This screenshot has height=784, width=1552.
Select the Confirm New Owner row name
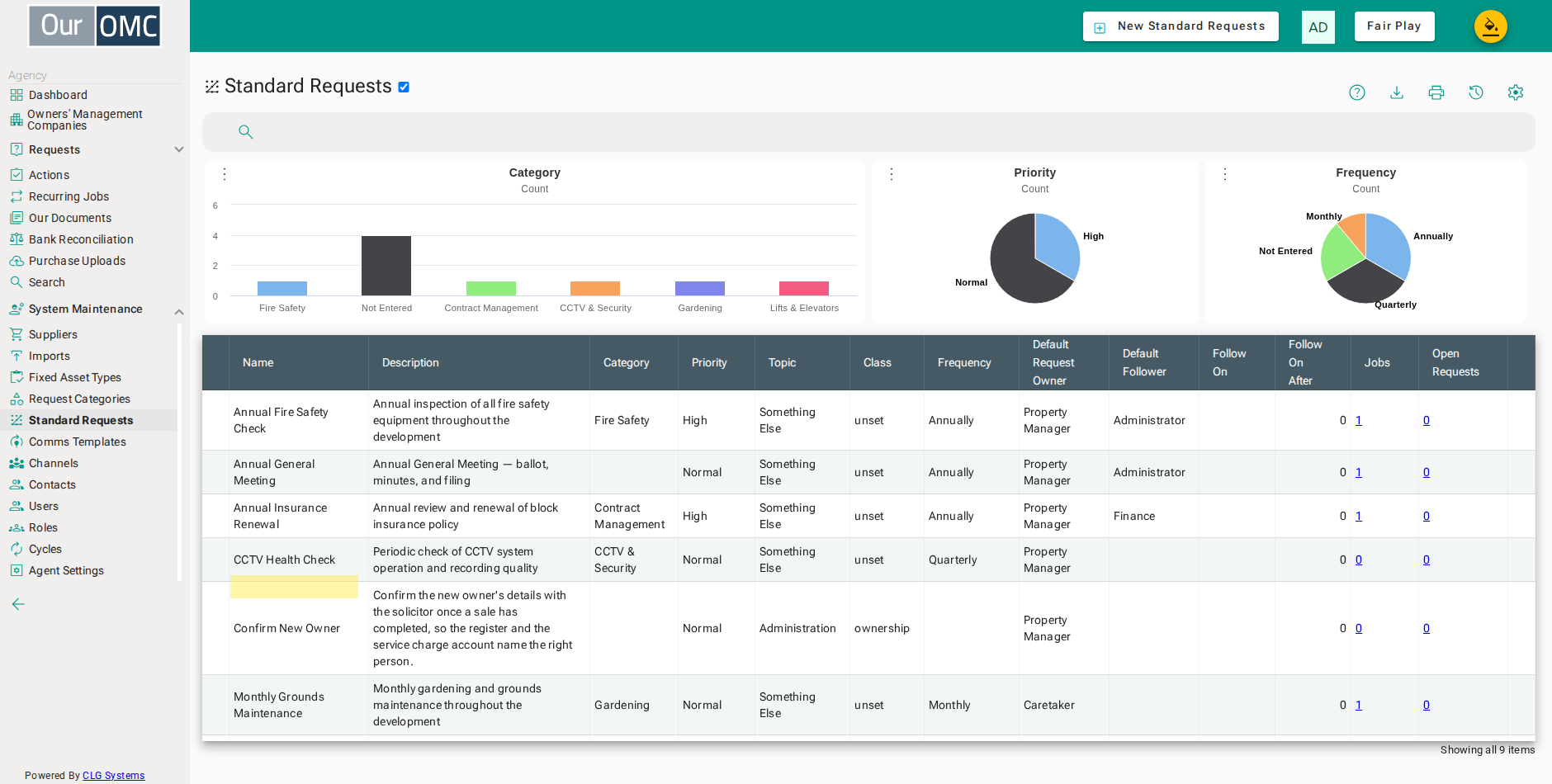point(286,628)
